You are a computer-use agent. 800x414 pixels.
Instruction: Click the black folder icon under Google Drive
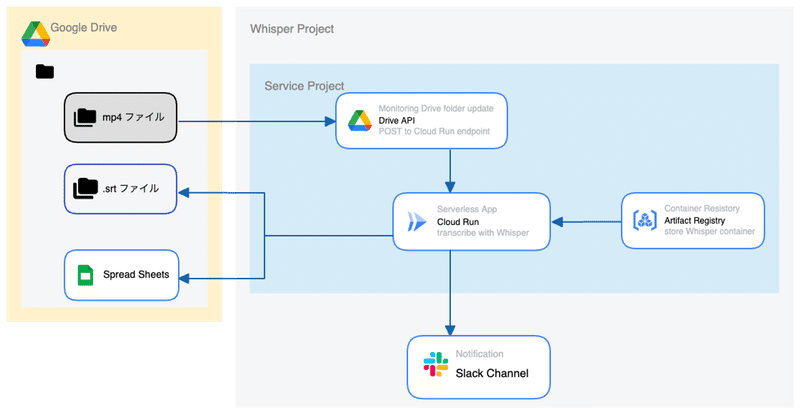(45, 71)
